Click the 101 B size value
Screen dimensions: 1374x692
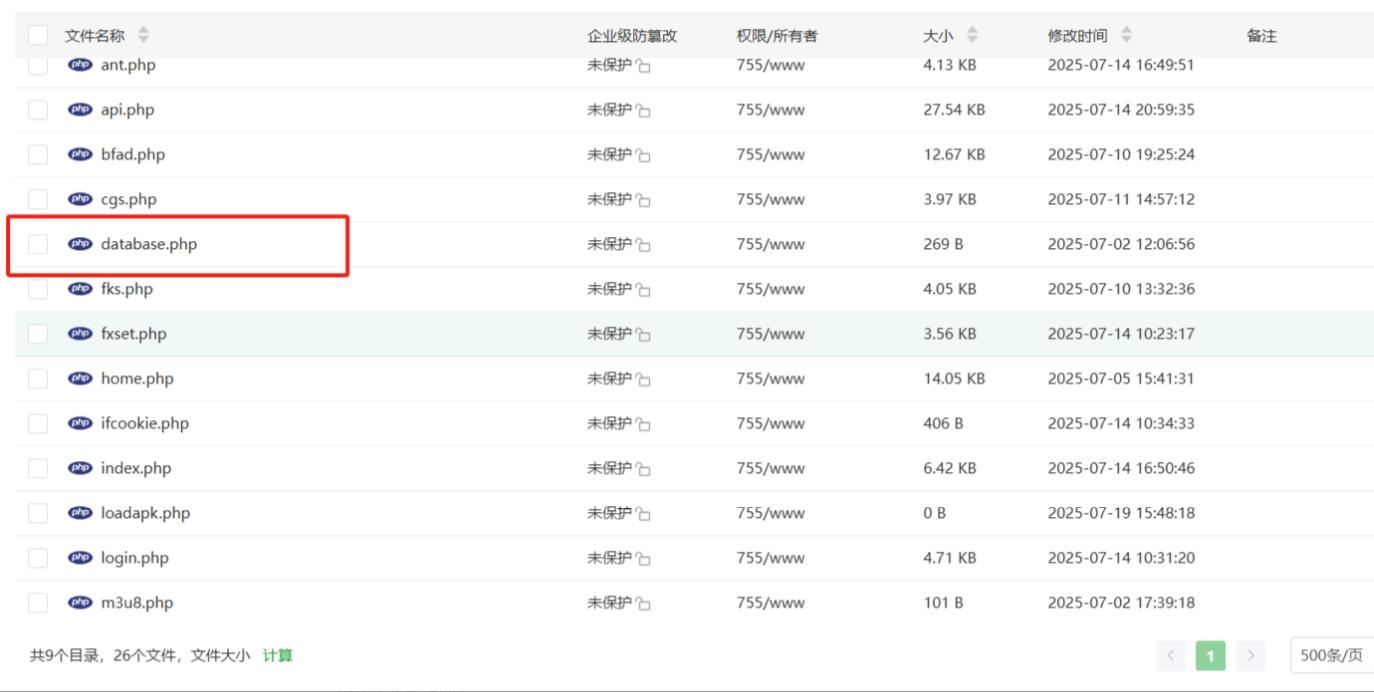click(x=943, y=603)
